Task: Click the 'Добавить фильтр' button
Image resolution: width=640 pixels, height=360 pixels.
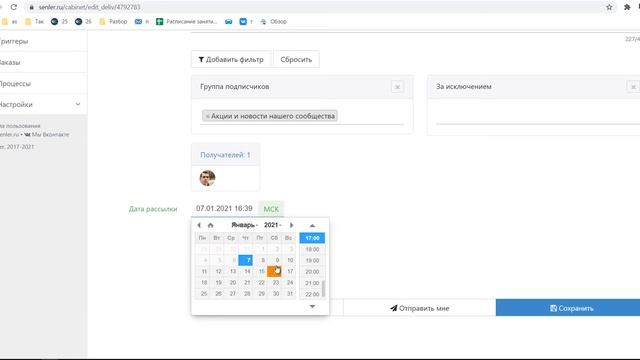Action: point(231,60)
